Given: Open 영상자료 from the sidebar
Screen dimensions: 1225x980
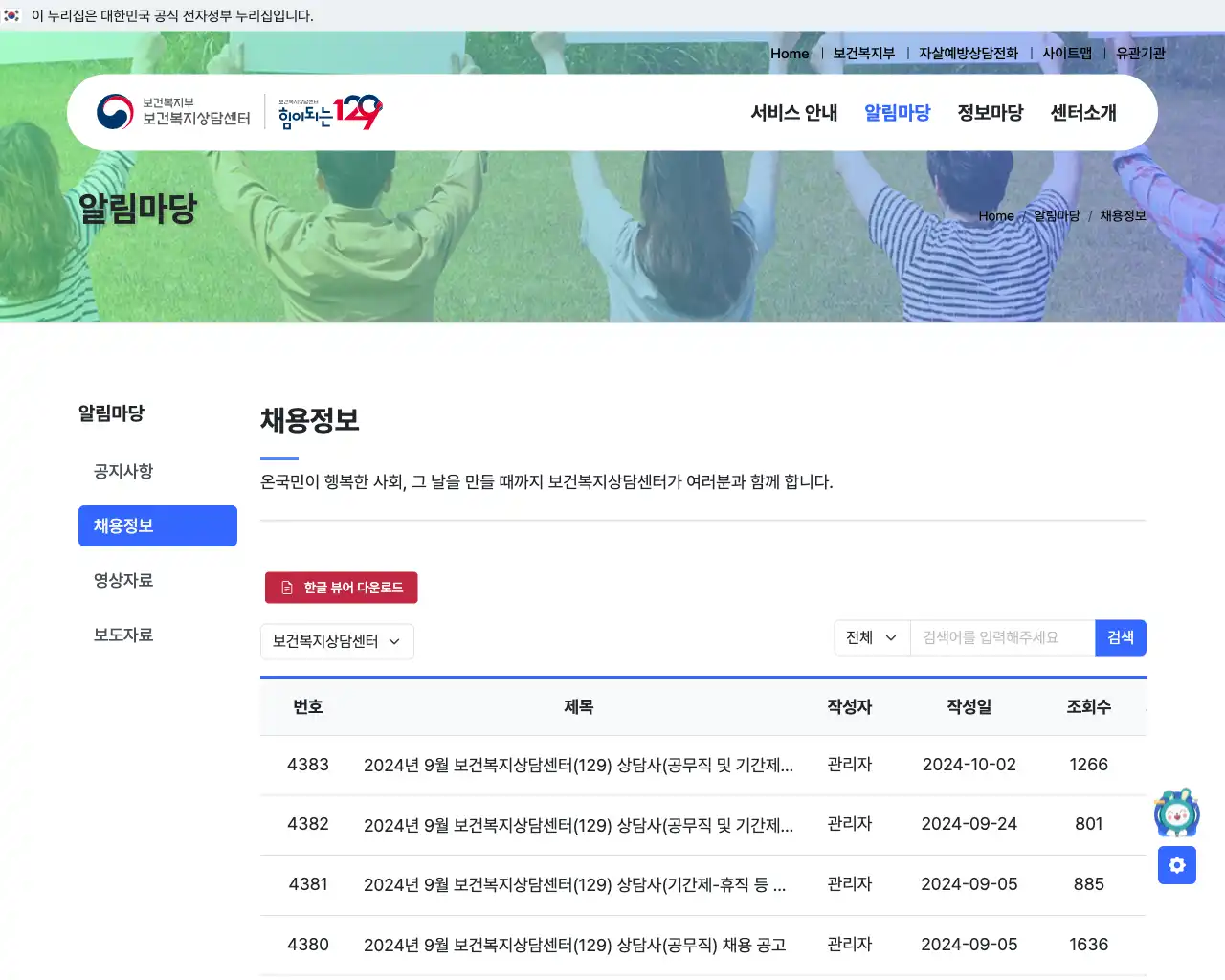Looking at the screenshot, I should [x=122, y=580].
